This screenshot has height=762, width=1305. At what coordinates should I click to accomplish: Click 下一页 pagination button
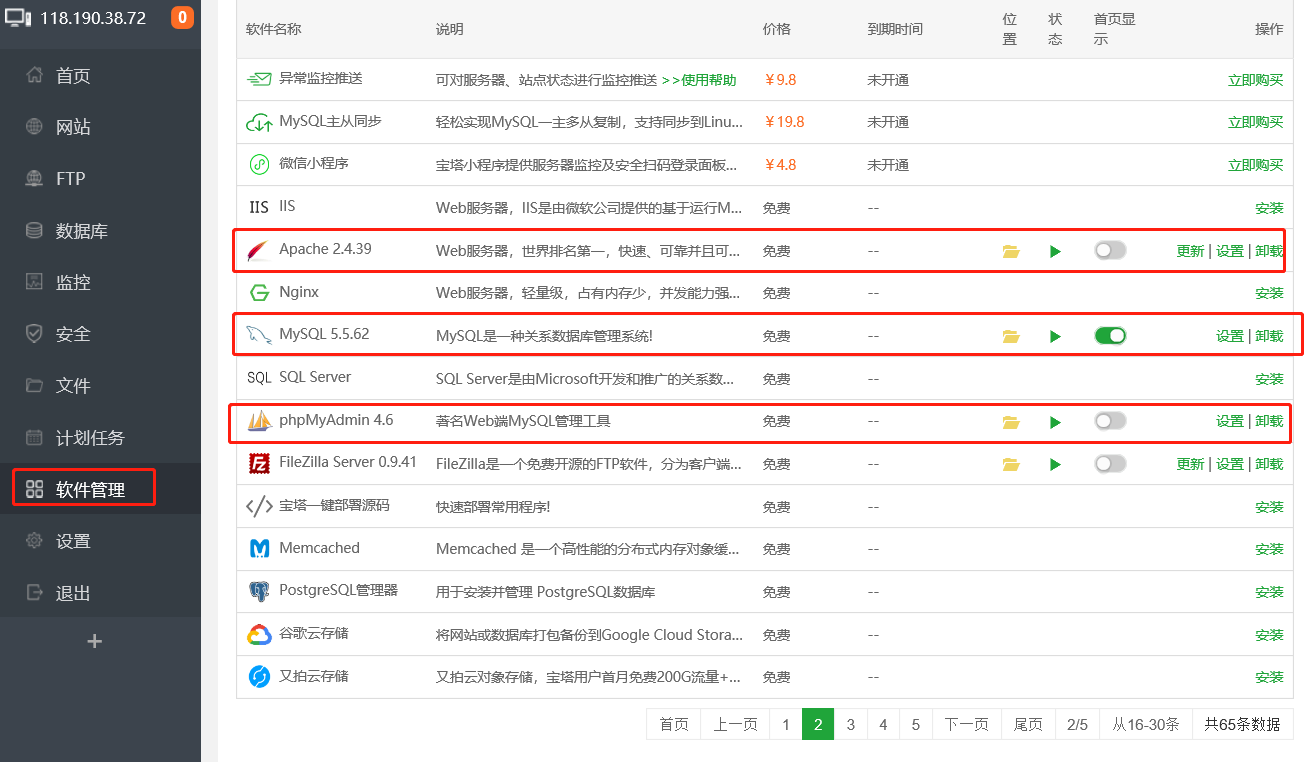(x=967, y=724)
